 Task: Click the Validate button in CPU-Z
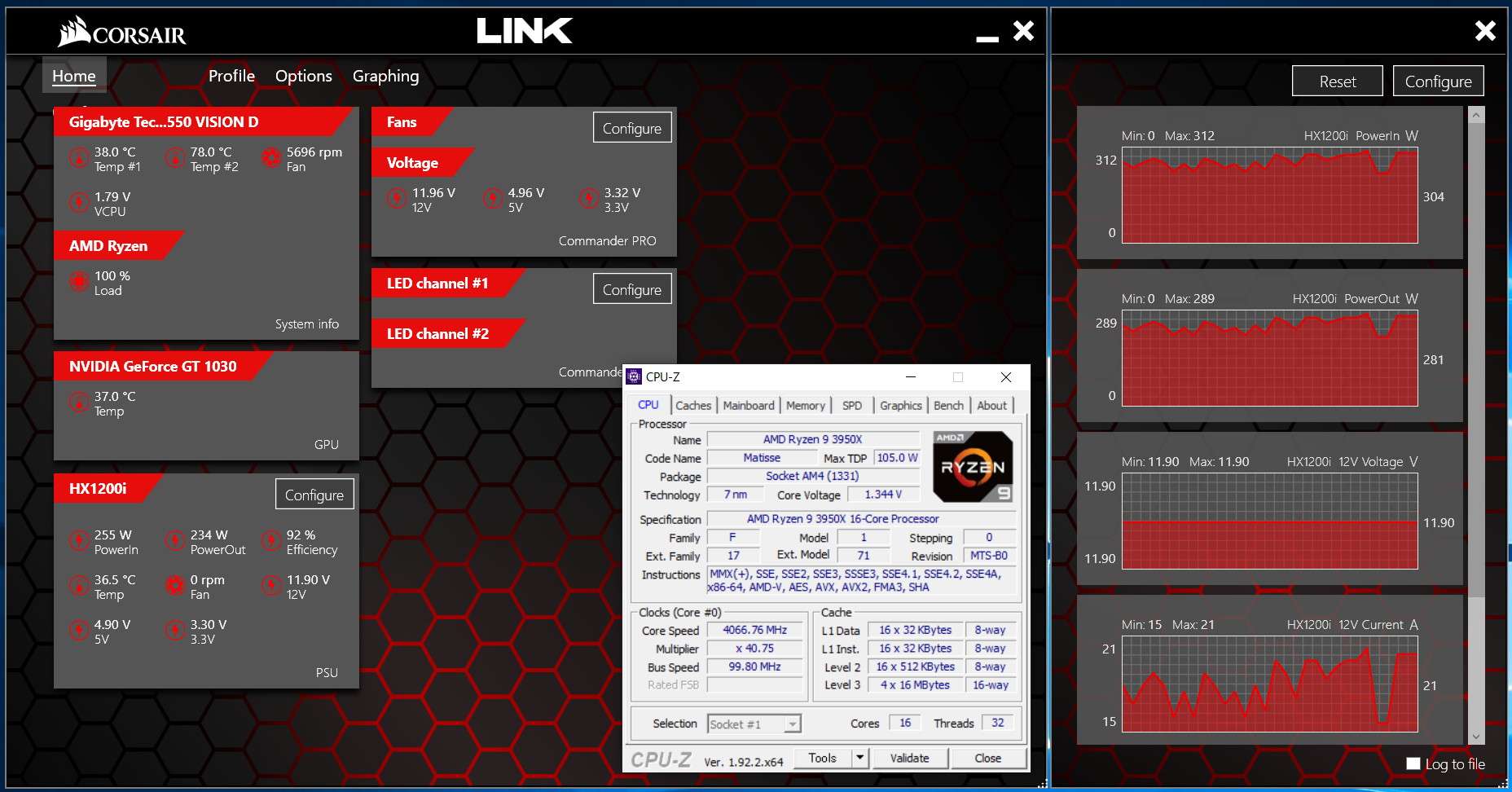(909, 758)
